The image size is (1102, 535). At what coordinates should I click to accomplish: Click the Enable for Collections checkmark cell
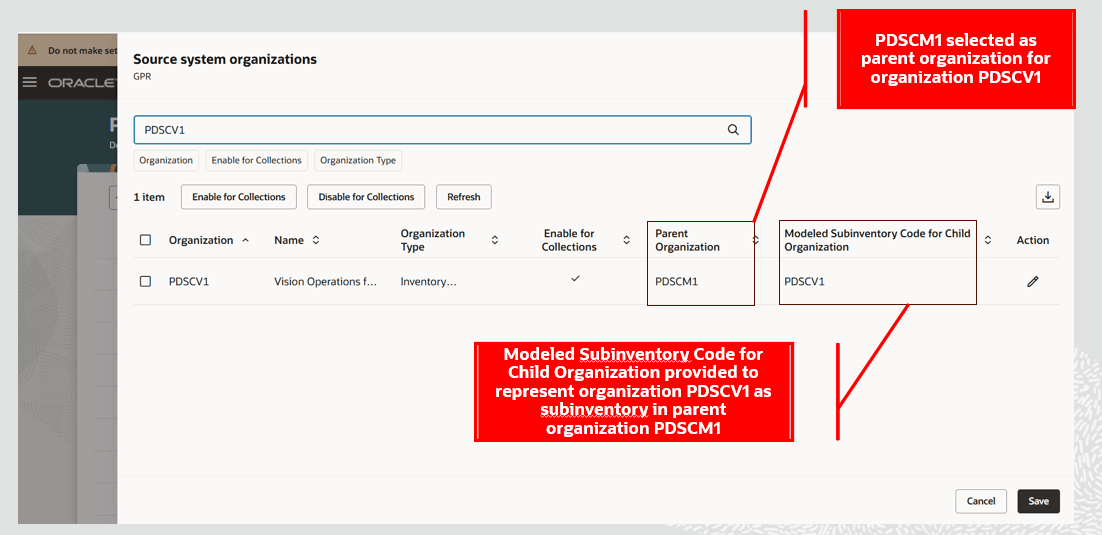tap(576, 278)
